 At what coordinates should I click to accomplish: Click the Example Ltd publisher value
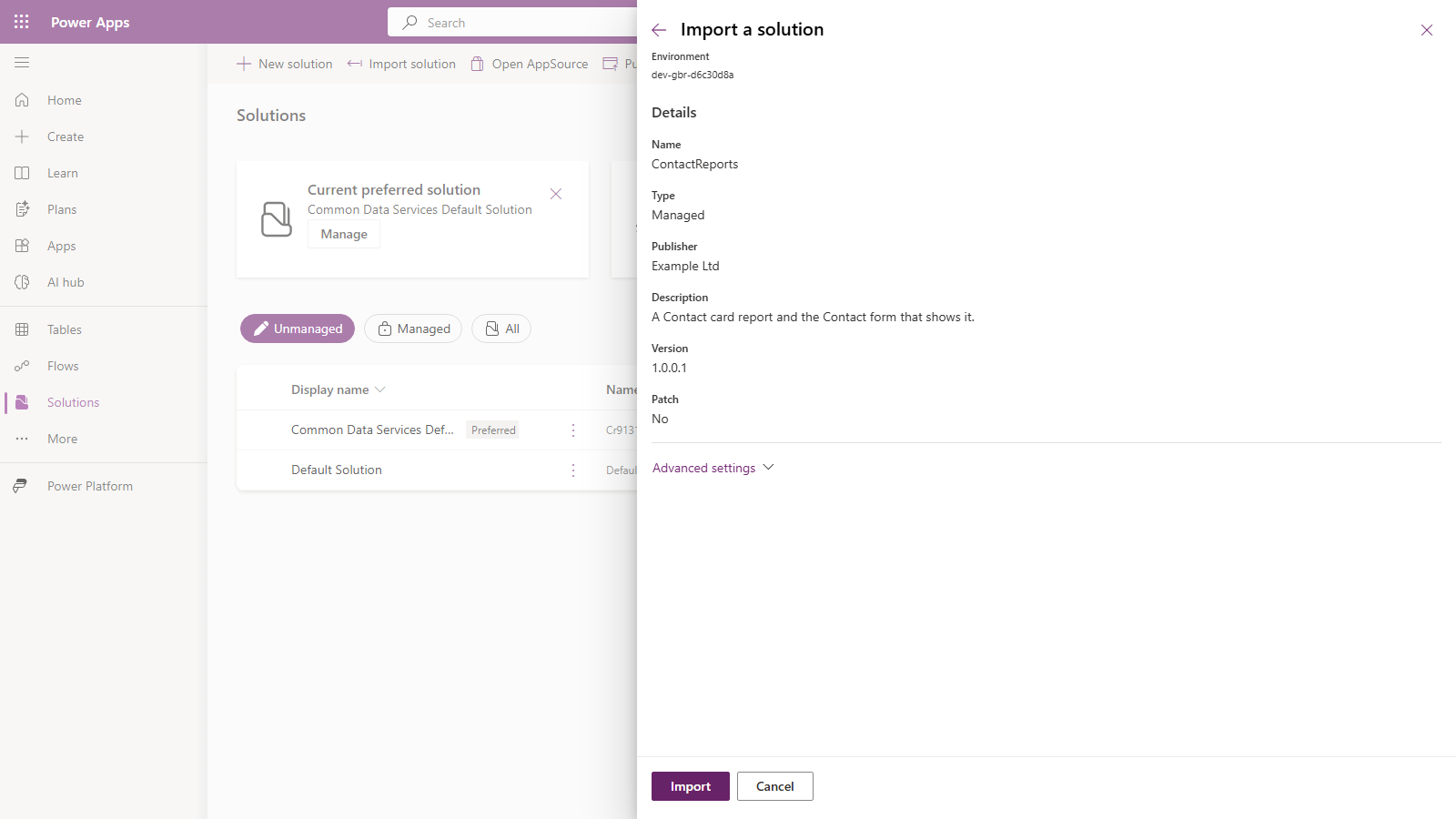(x=685, y=266)
